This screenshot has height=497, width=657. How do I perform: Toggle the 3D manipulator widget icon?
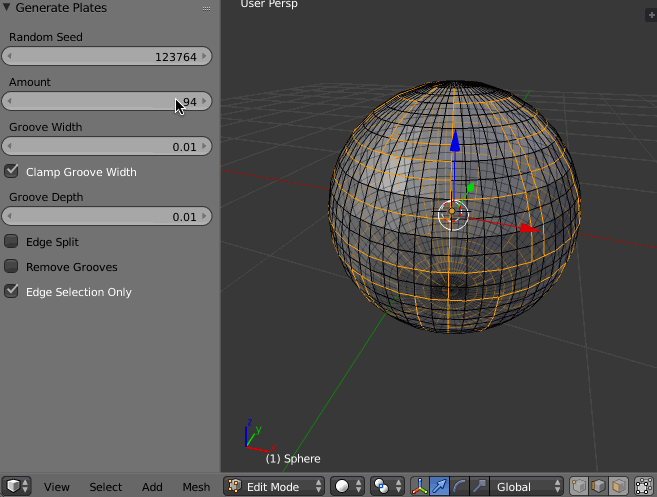419,487
